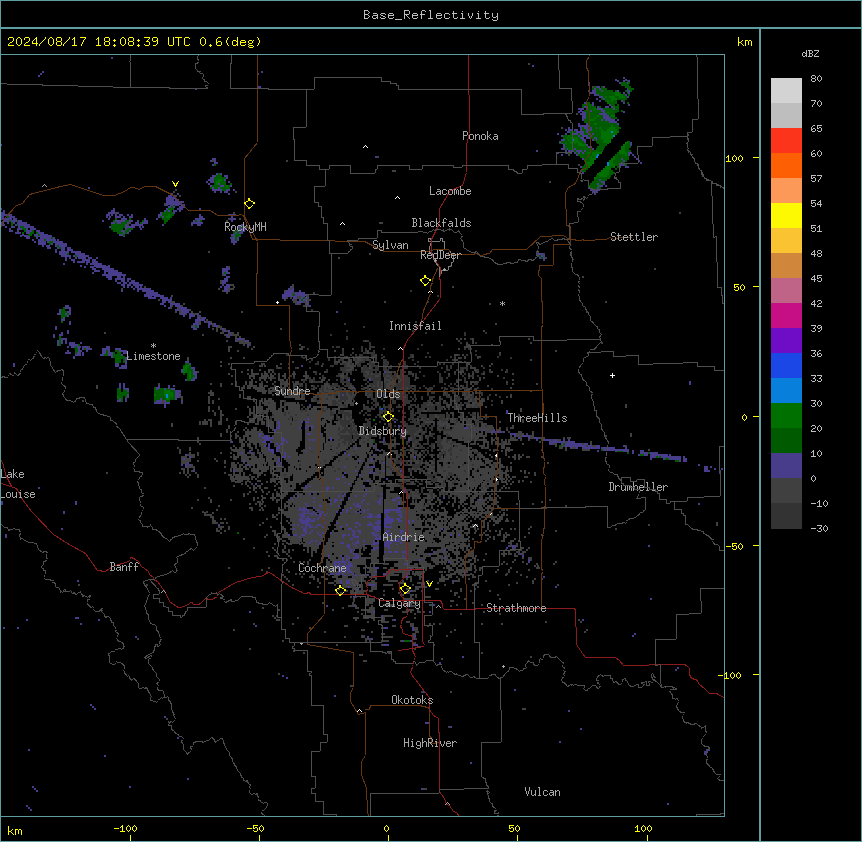Select the Olds label
The height and width of the screenshot is (842, 862).
tap(388, 394)
